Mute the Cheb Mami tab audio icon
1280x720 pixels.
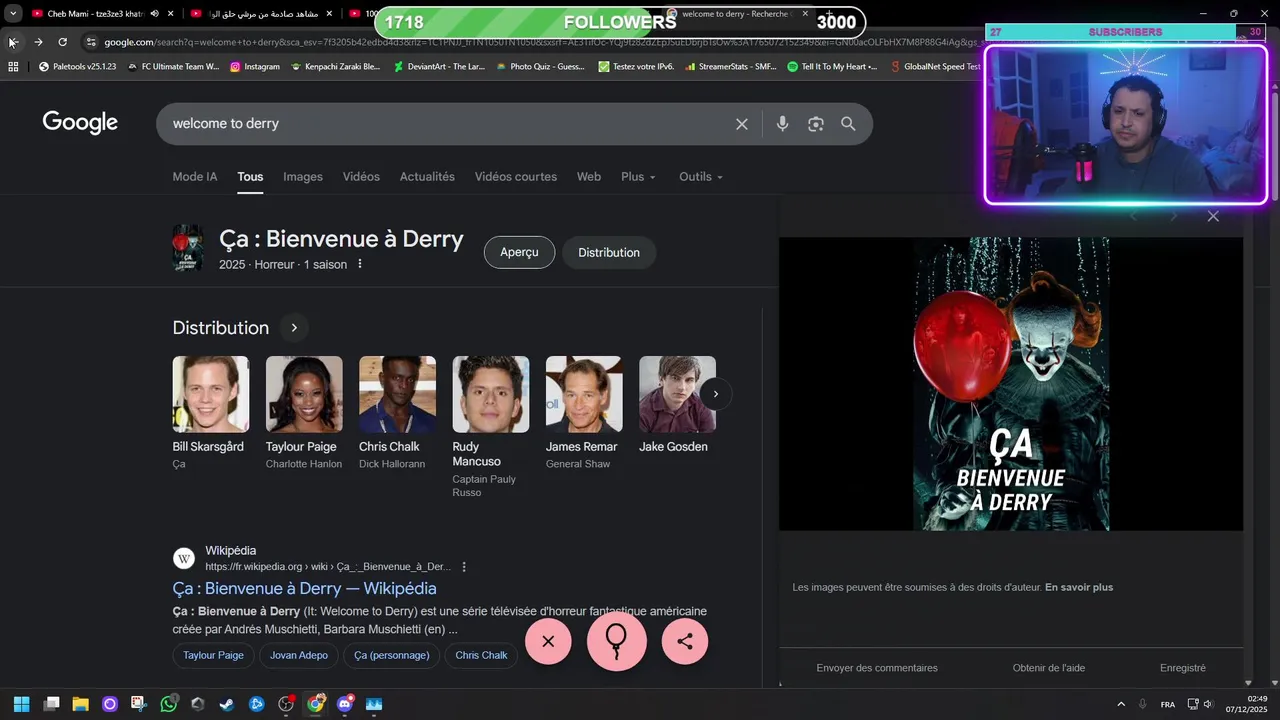[x=154, y=14]
